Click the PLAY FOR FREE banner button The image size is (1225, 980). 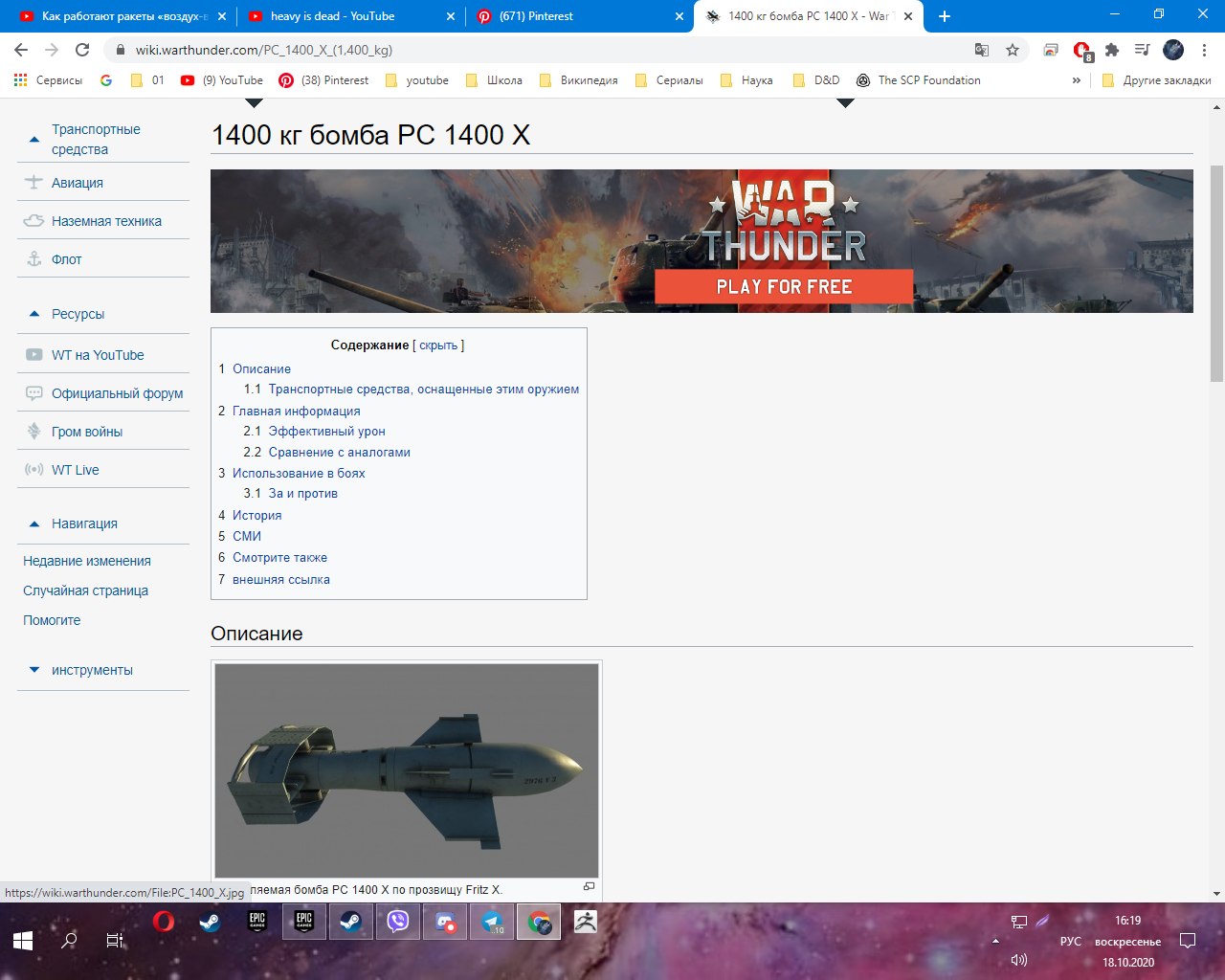click(x=784, y=286)
